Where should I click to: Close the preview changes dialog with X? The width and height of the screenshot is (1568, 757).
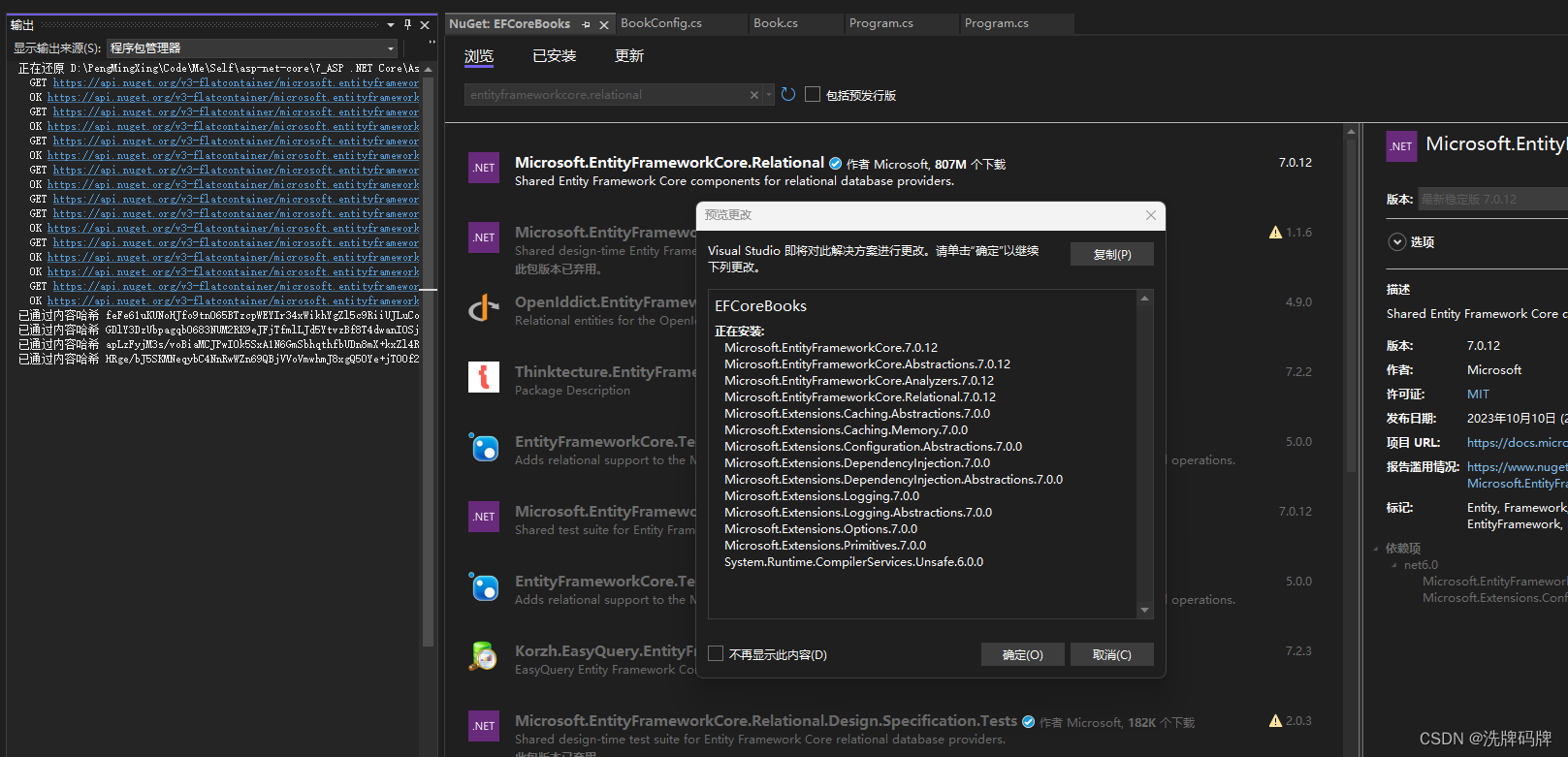[x=1151, y=215]
